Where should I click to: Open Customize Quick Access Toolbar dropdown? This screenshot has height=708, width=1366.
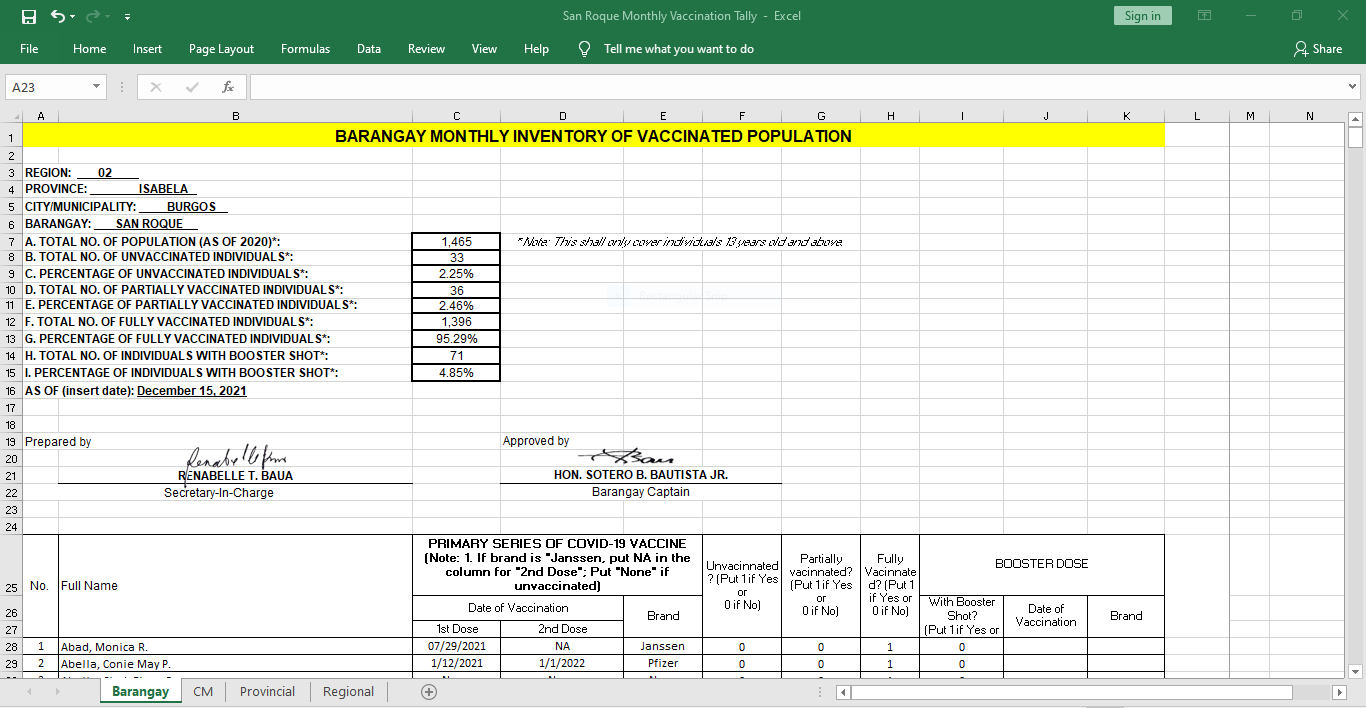[x=127, y=17]
